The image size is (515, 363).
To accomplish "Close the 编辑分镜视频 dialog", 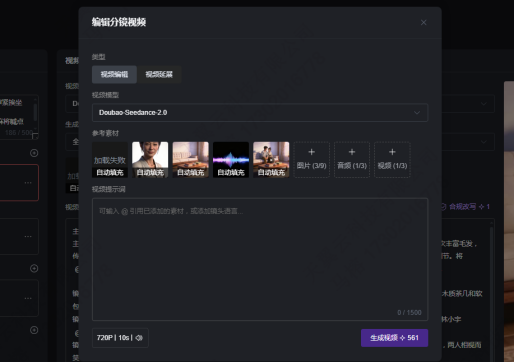I will 423,23.
